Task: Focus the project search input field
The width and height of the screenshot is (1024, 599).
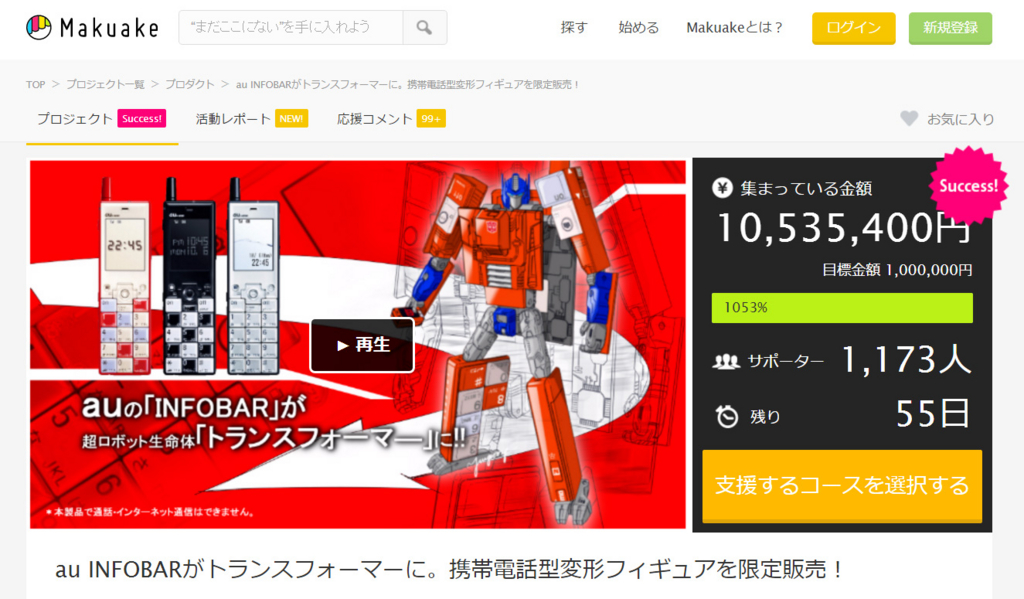Action: pos(291,27)
